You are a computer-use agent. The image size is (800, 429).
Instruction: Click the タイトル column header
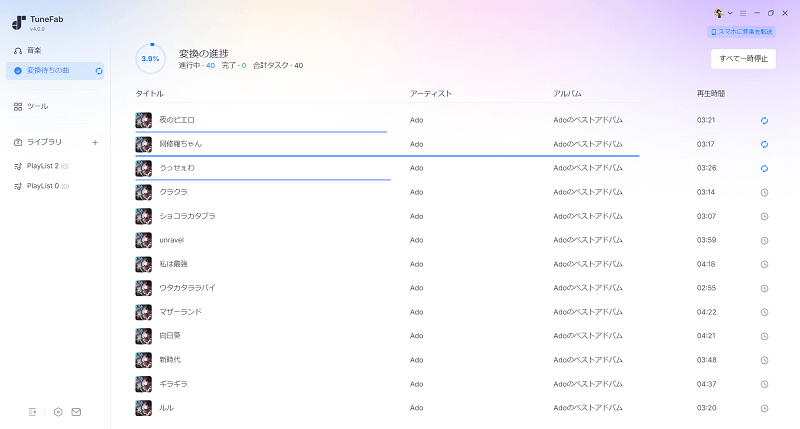[149, 93]
